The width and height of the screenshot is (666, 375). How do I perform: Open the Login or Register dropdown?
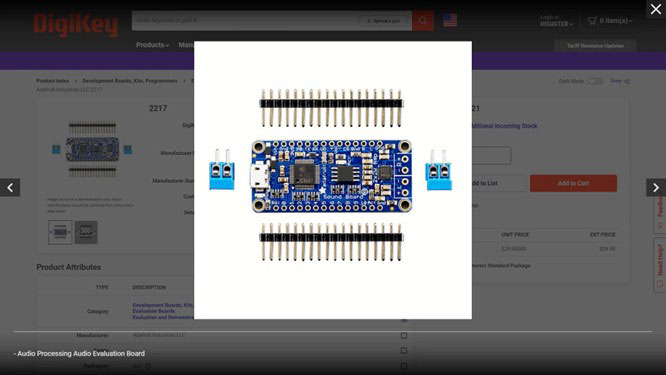pyautogui.click(x=556, y=21)
